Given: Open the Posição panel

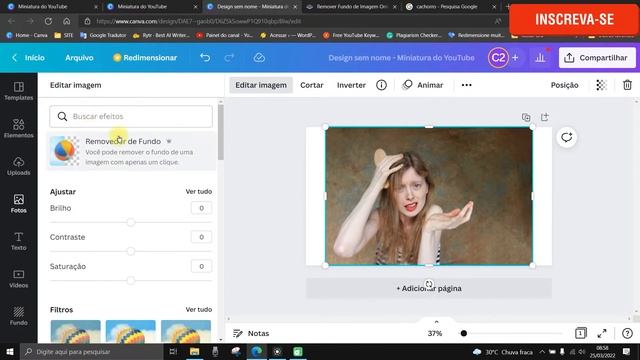Looking at the screenshot, I should pos(564,85).
